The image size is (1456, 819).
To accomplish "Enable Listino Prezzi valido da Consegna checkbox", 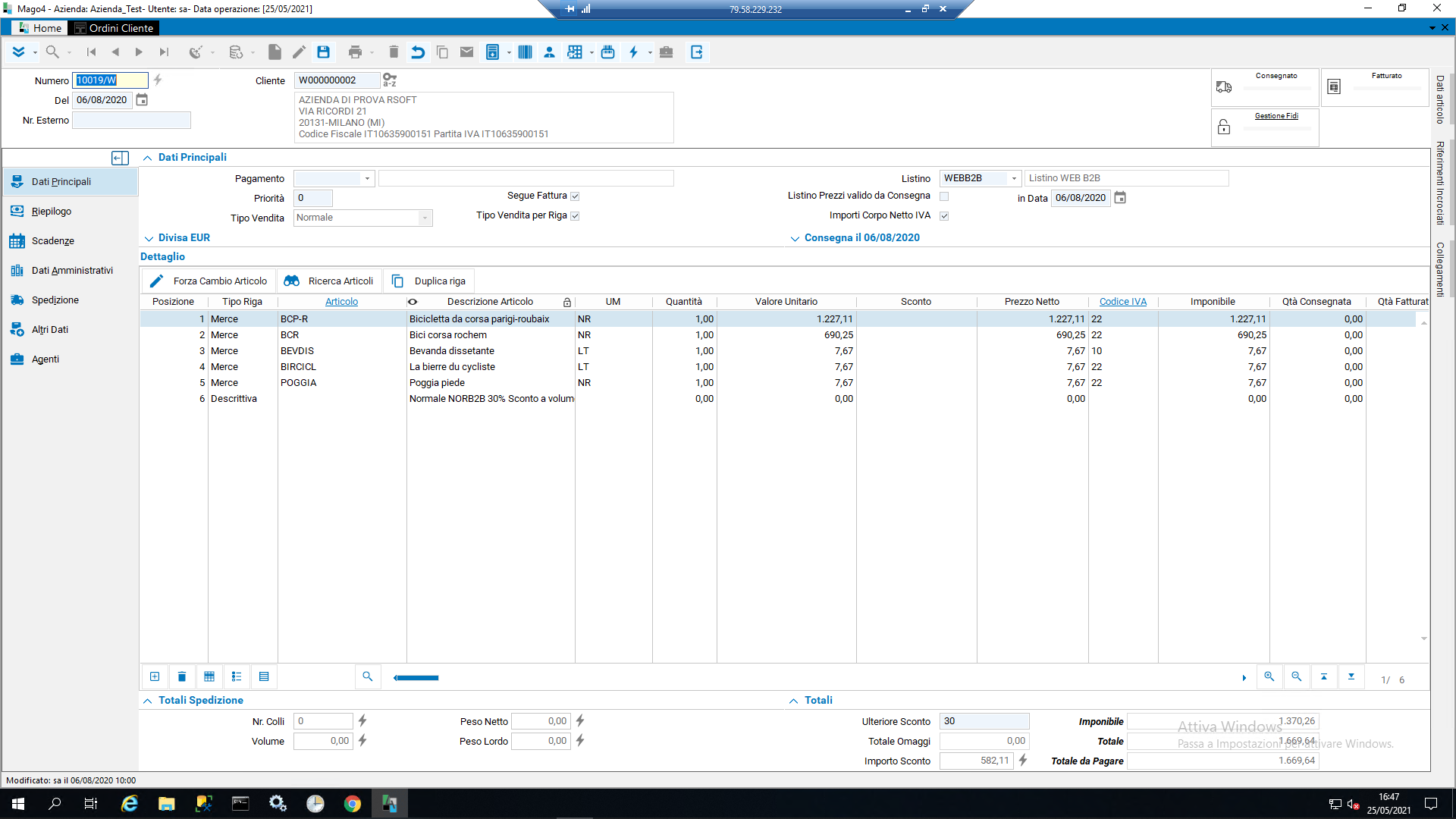I will pos(944,196).
